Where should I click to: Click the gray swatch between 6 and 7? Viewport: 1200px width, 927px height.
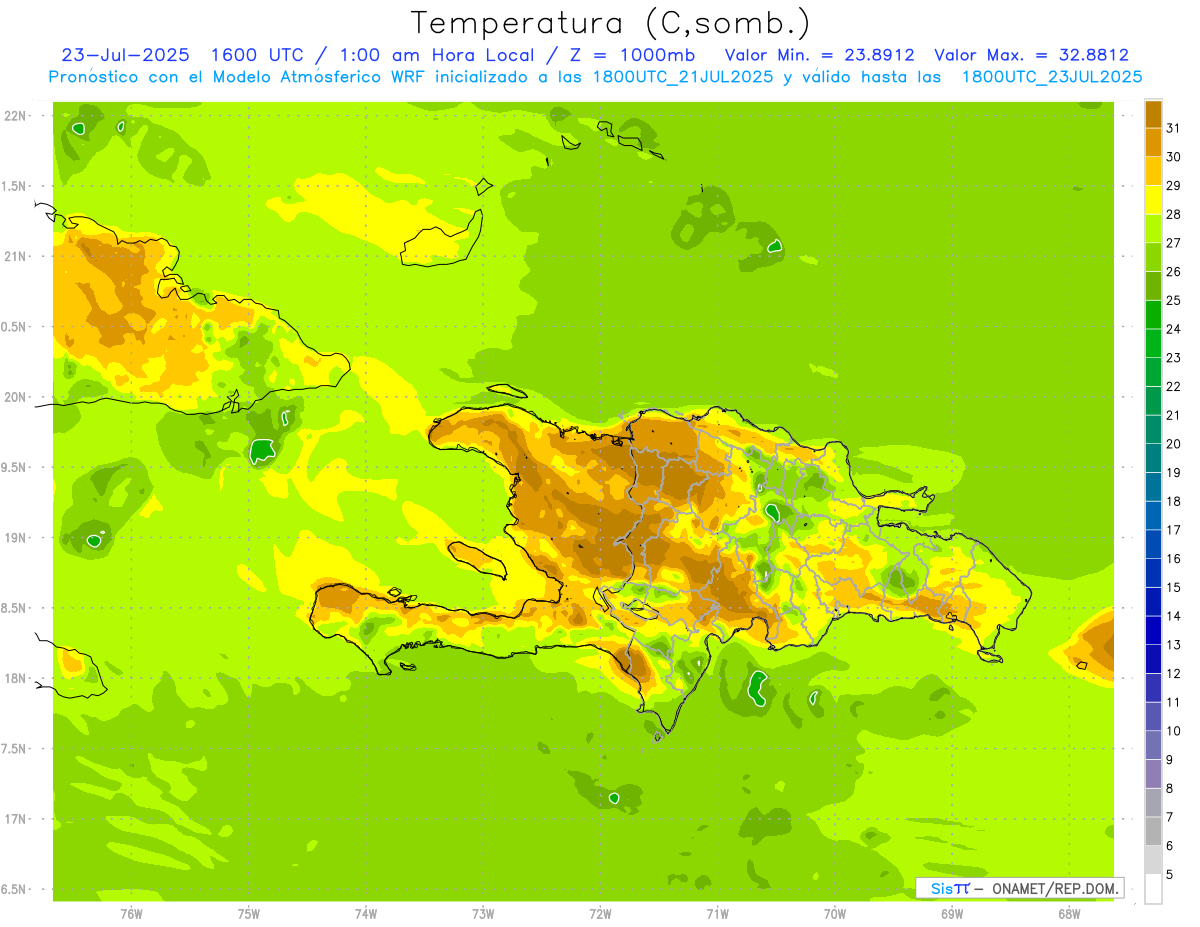(x=1153, y=832)
